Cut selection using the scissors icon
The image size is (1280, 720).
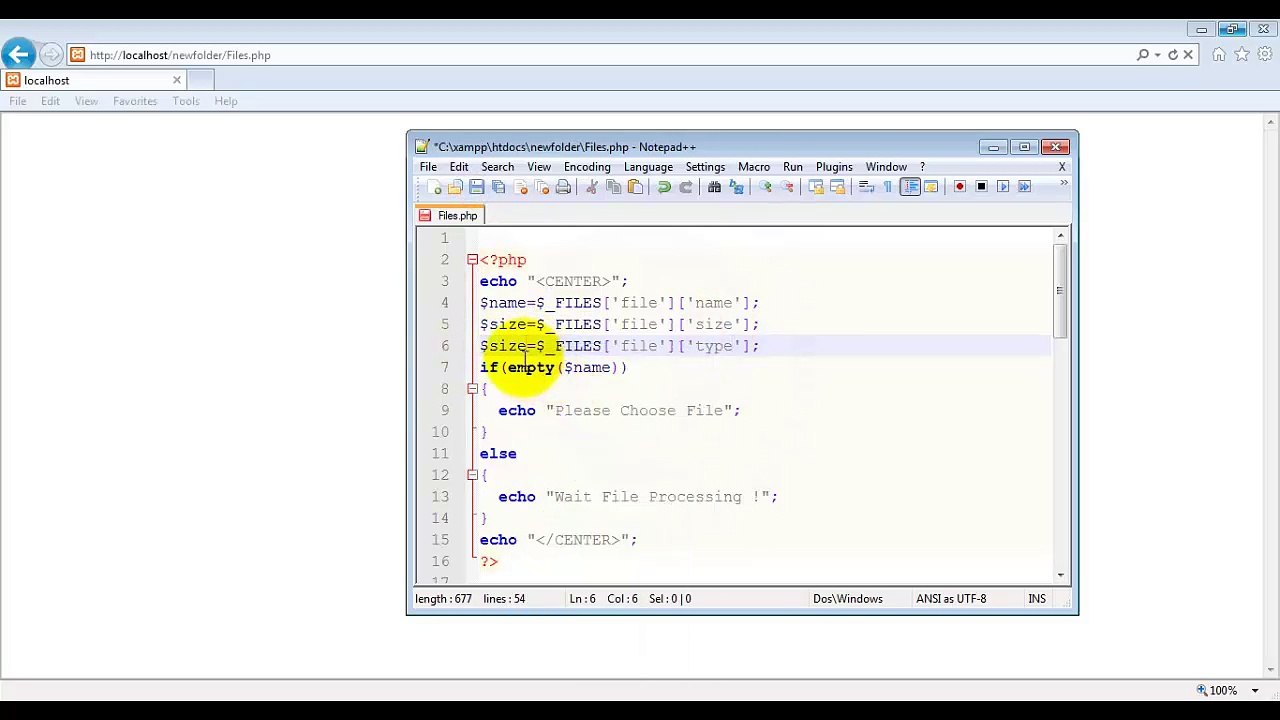click(x=592, y=187)
